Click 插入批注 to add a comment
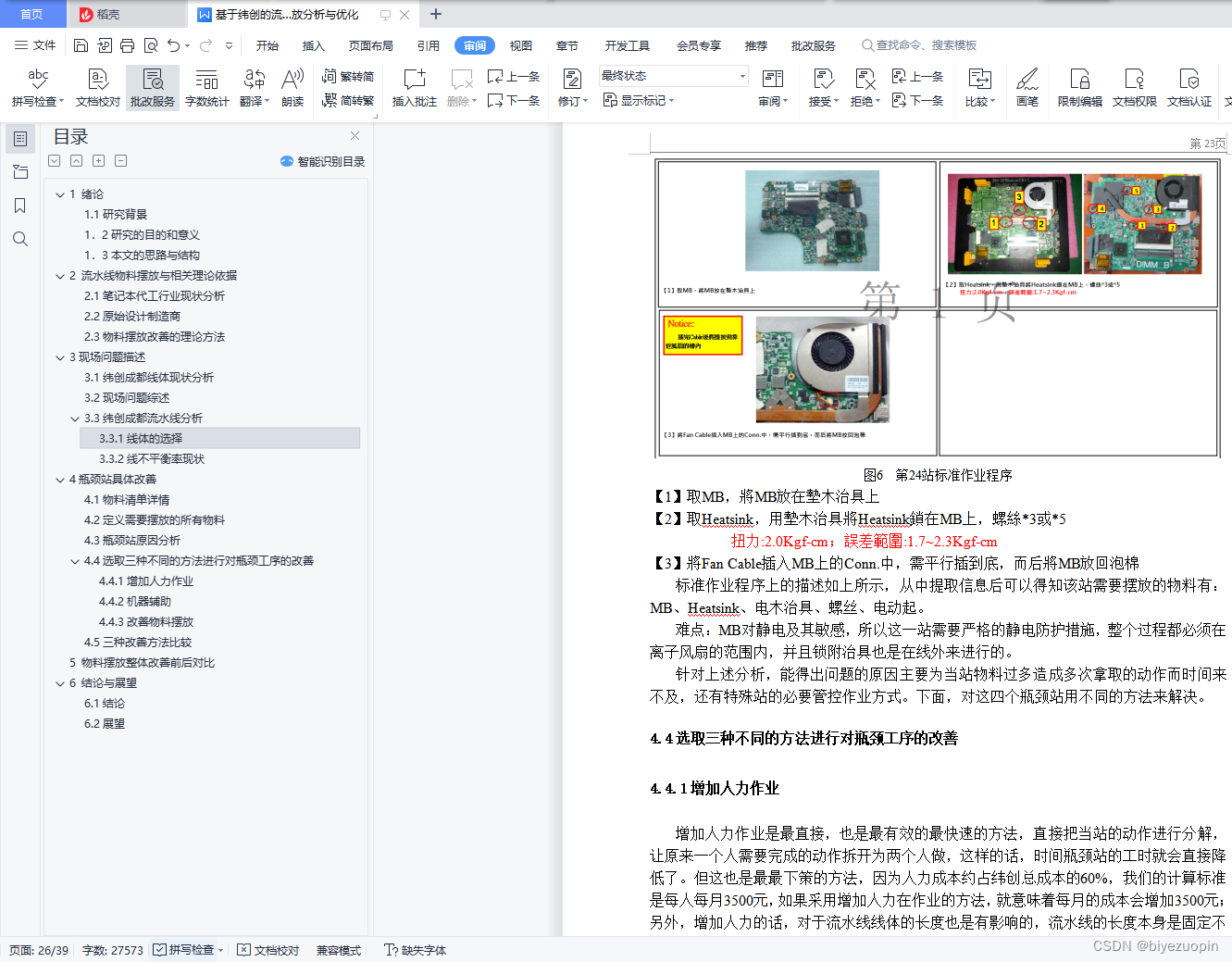 pyautogui.click(x=415, y=88)
